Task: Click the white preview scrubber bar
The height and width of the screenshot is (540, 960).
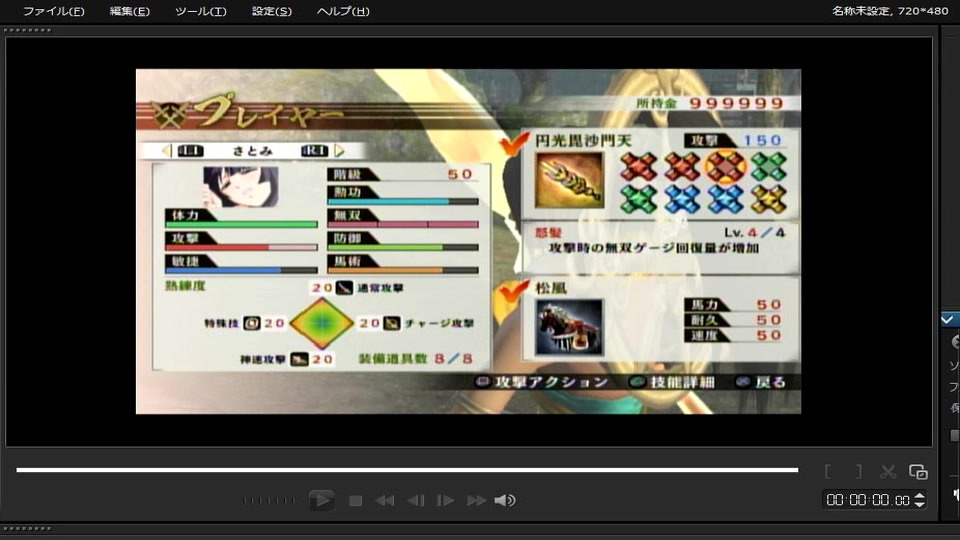Action: click(x=407, y=470)
